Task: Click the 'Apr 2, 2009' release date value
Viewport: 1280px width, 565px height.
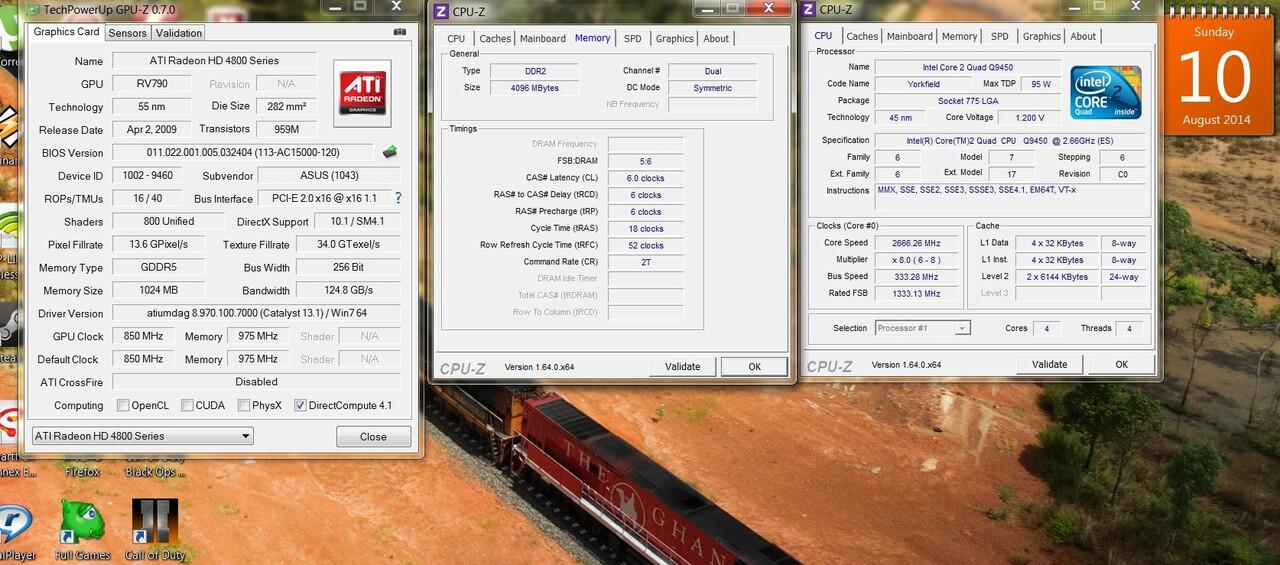Action: (x=153, y=130)
